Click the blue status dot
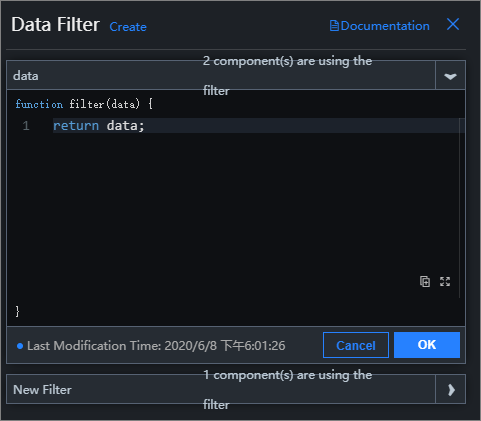Image resolution: width=481 pixels, height=421 pixels. 20,346
